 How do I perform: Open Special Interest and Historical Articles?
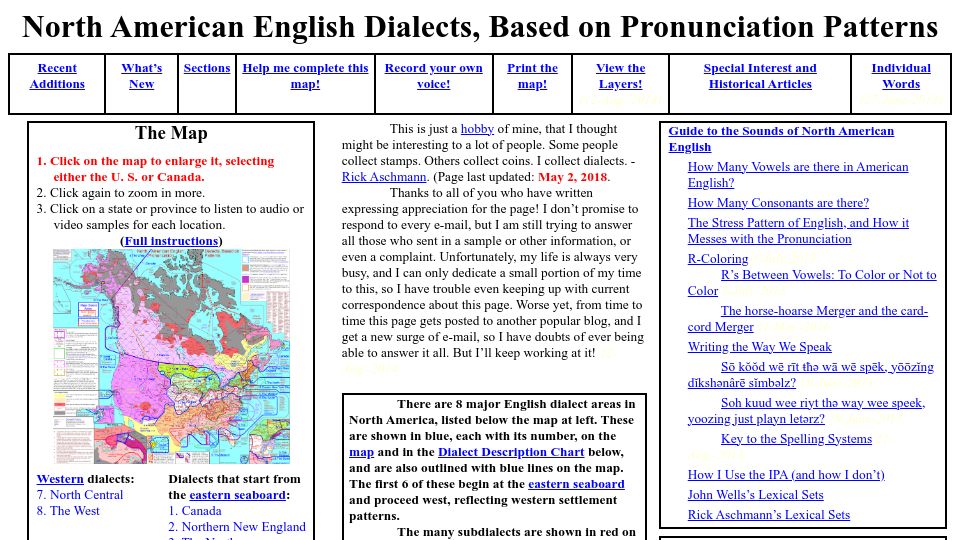click(760, 76)
